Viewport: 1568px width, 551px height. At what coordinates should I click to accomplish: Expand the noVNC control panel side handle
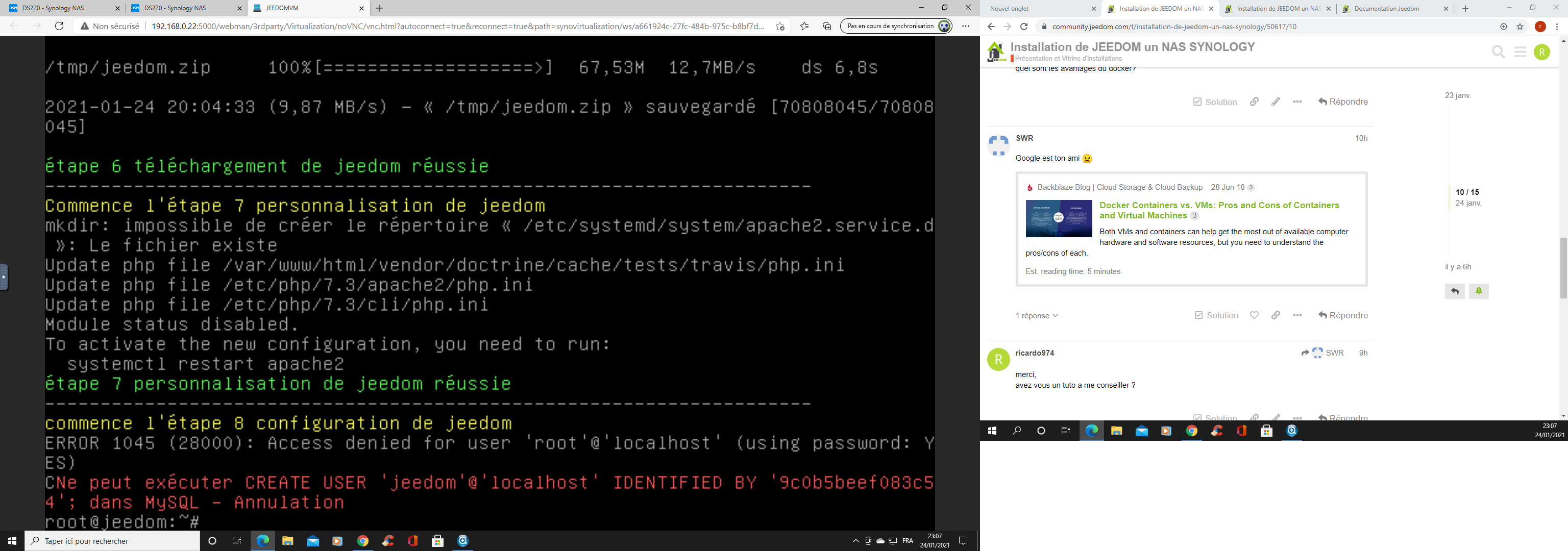coord(4,278)
